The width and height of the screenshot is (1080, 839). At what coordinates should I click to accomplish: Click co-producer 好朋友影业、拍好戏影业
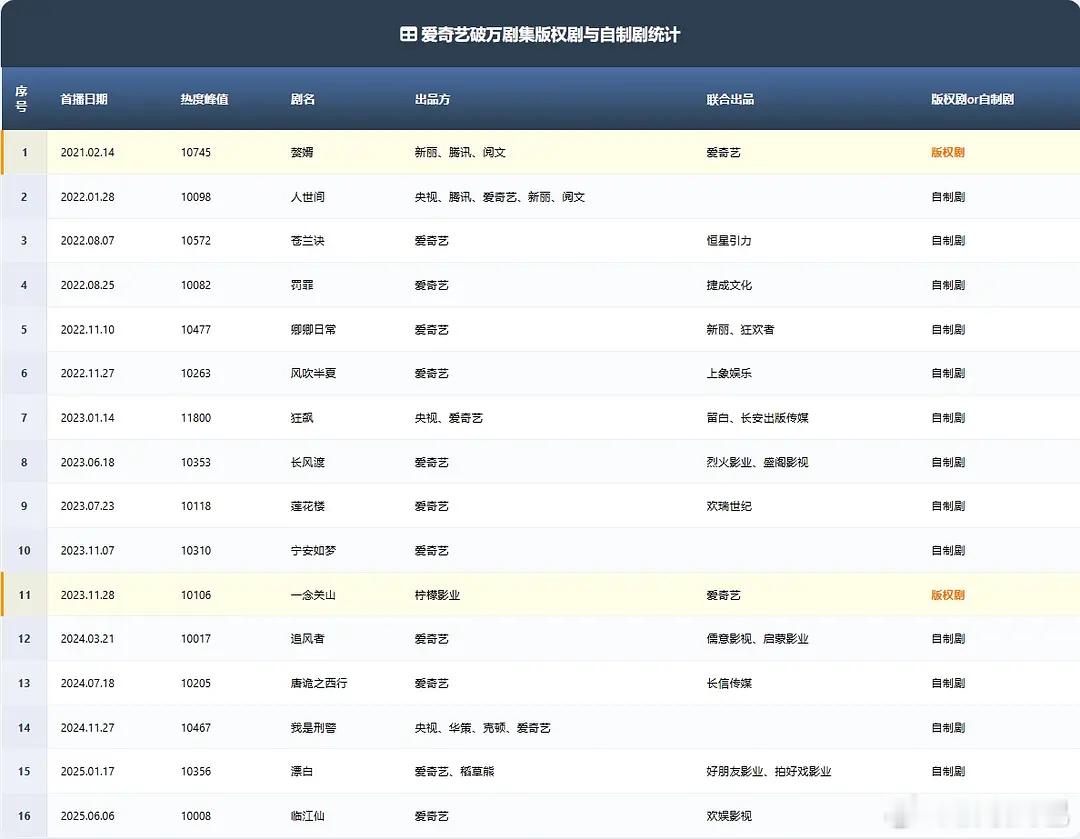coord(769,771)
